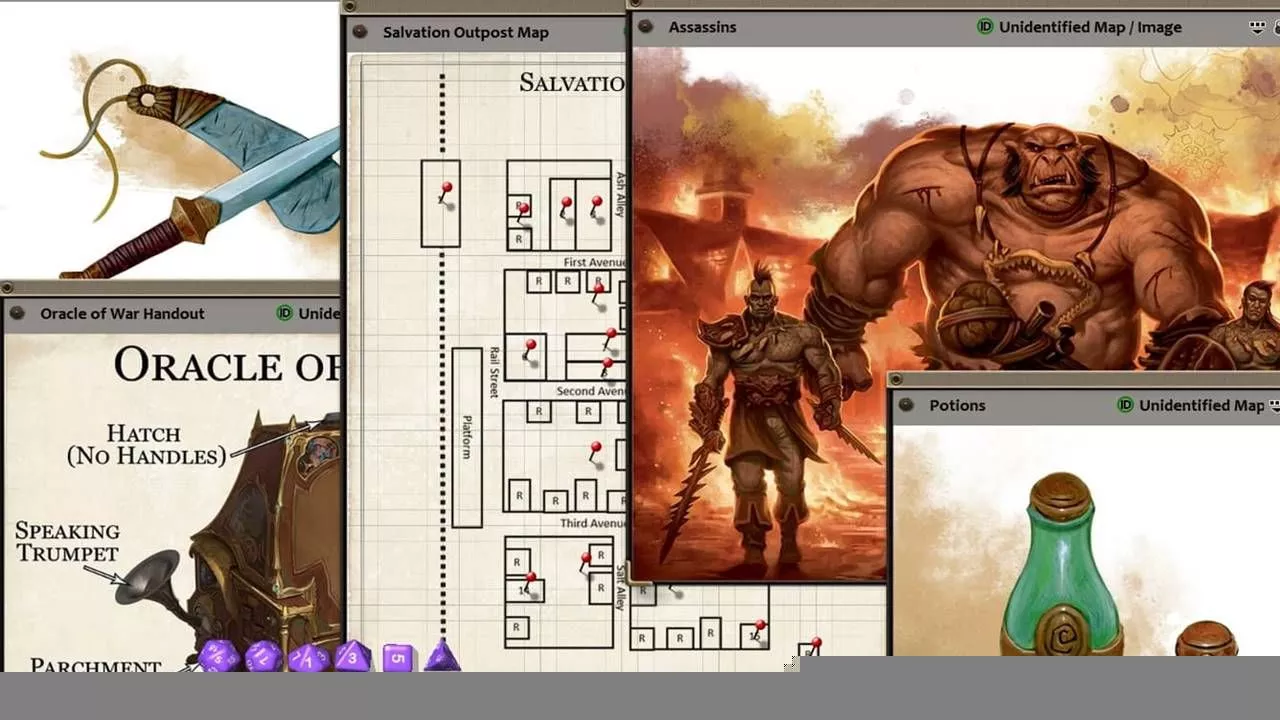This screenshot has height=720, width=1280.
Task: Click the 'Second Avenue' label on the map
Action: tap(590, 391)
